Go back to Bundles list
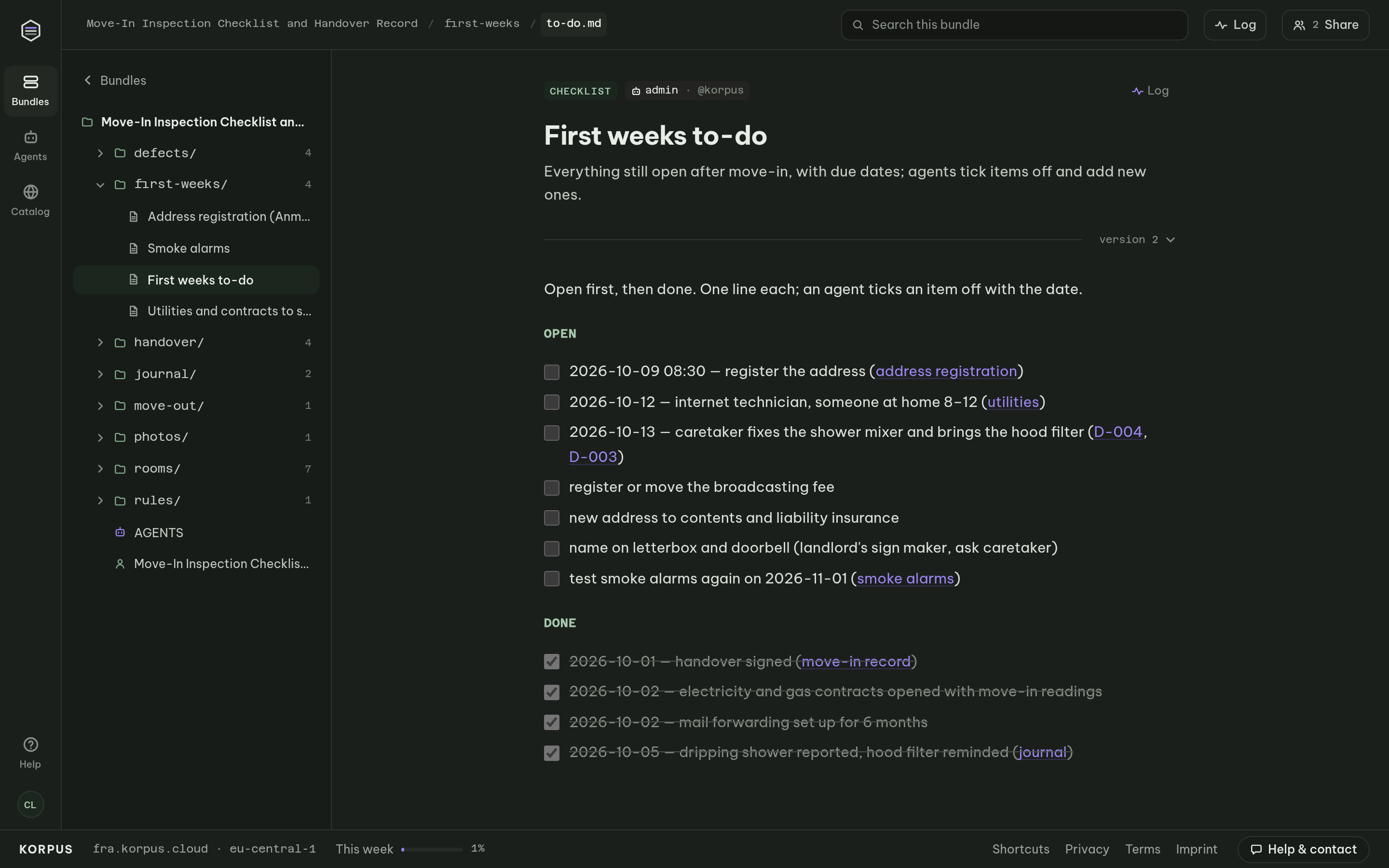 (115, 81)
